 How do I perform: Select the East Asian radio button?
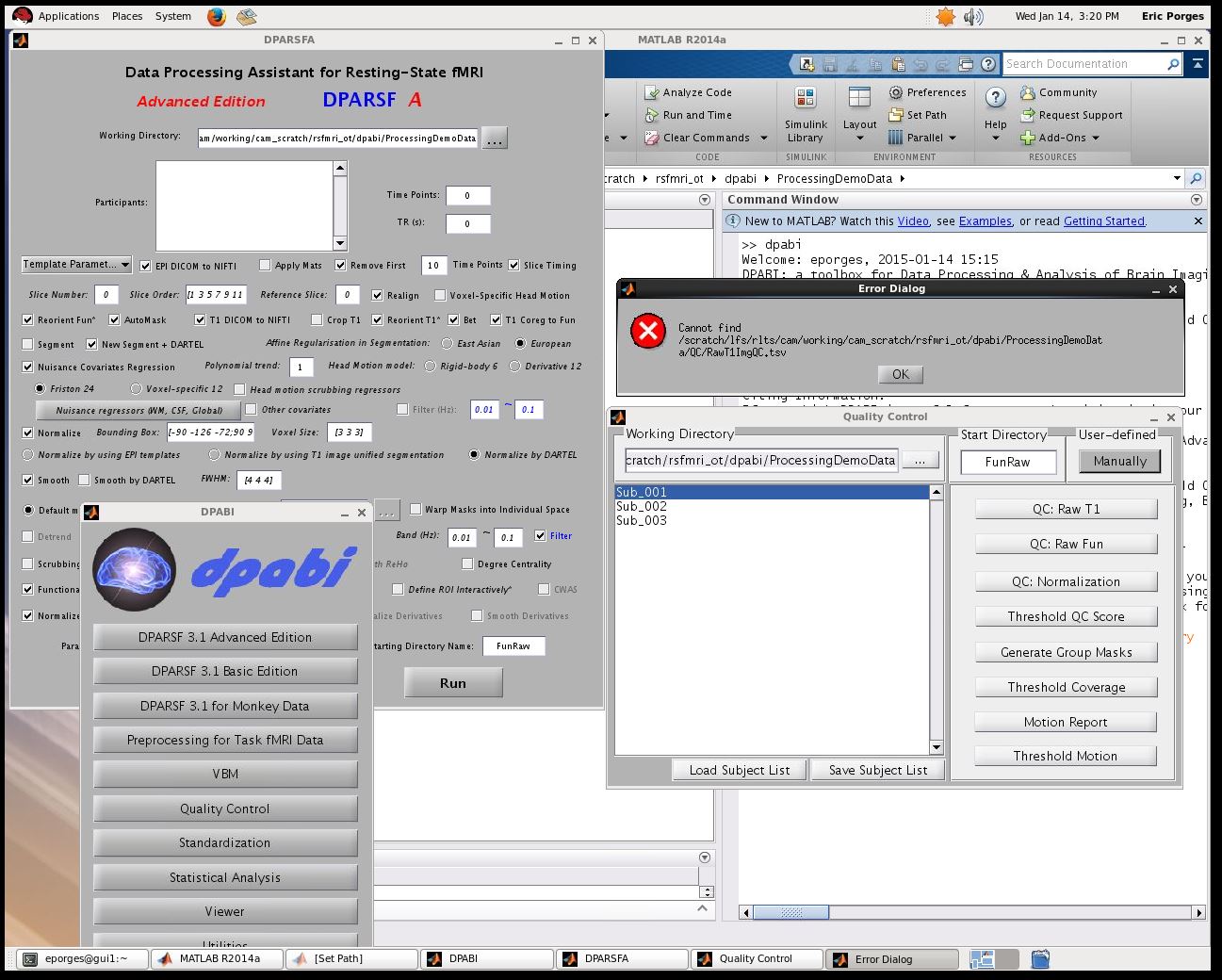point(447,343)
